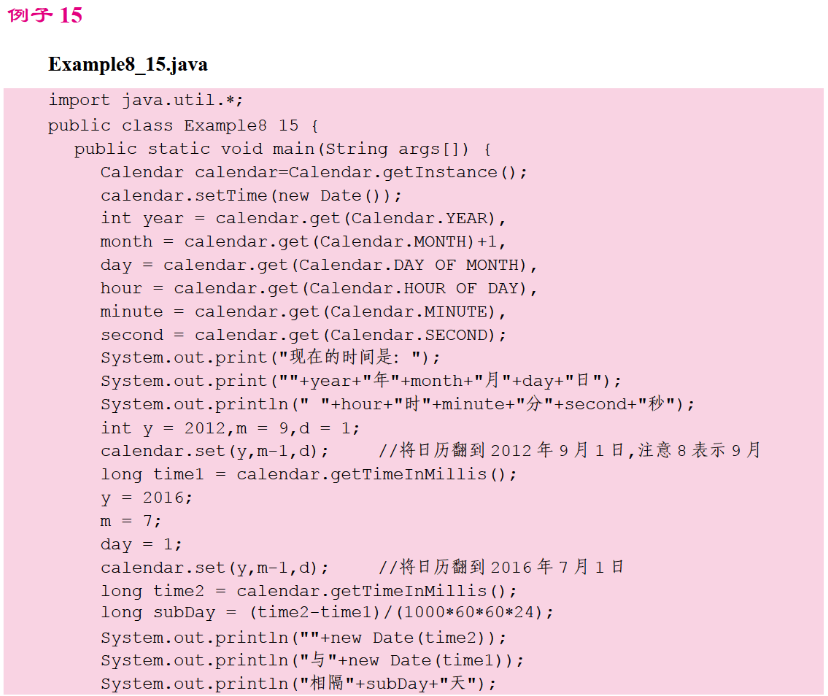
Task: Click the Calendar.MONTH assignment line
Action: click(x=304, y=241)
